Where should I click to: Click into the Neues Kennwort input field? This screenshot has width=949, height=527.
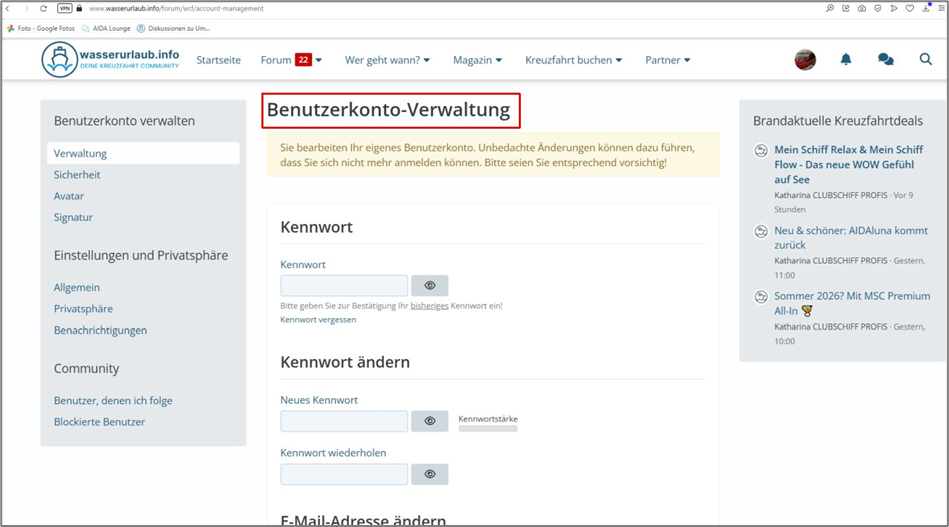click(x=344, y=421)
